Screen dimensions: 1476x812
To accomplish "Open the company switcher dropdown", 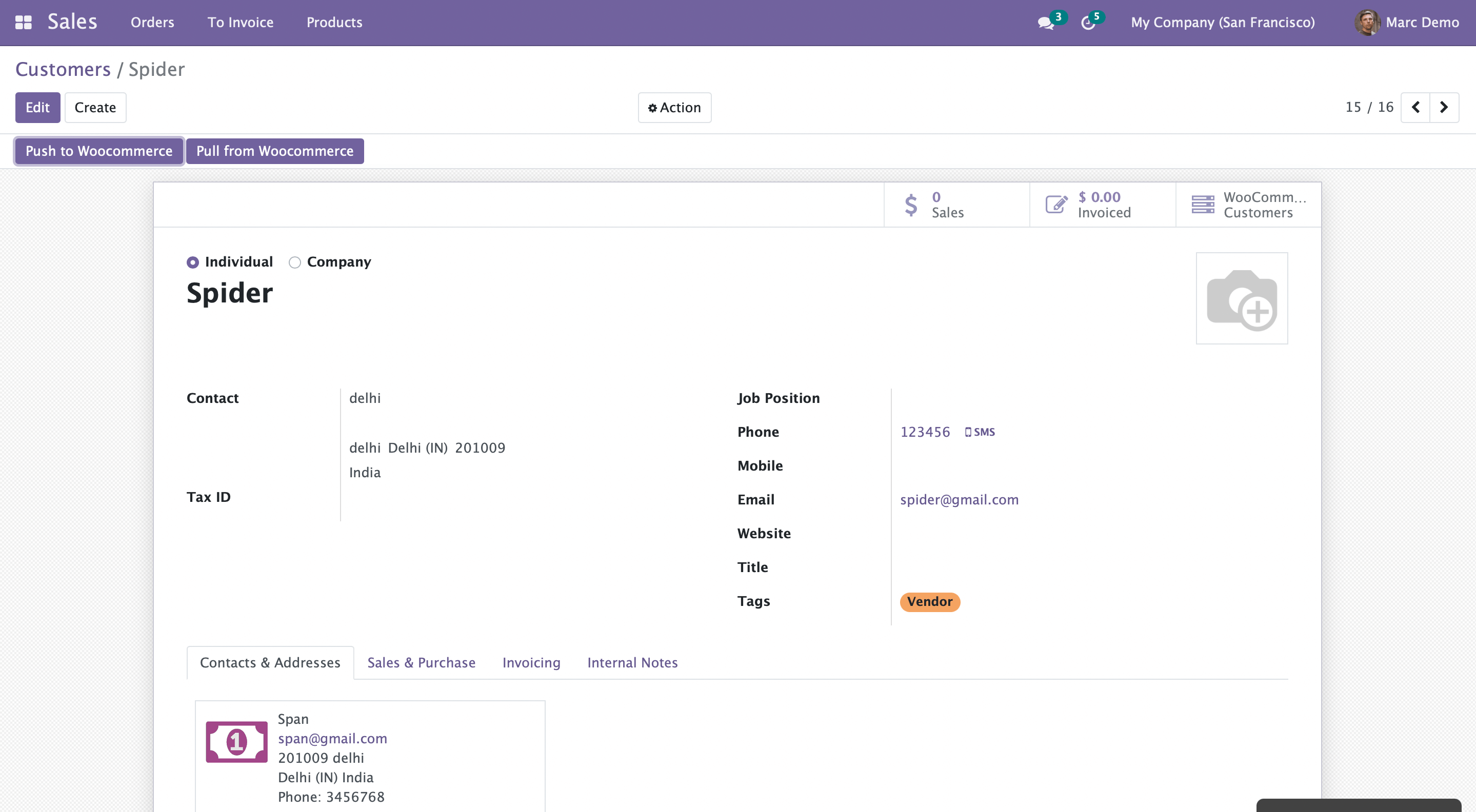I will 1222,23.
